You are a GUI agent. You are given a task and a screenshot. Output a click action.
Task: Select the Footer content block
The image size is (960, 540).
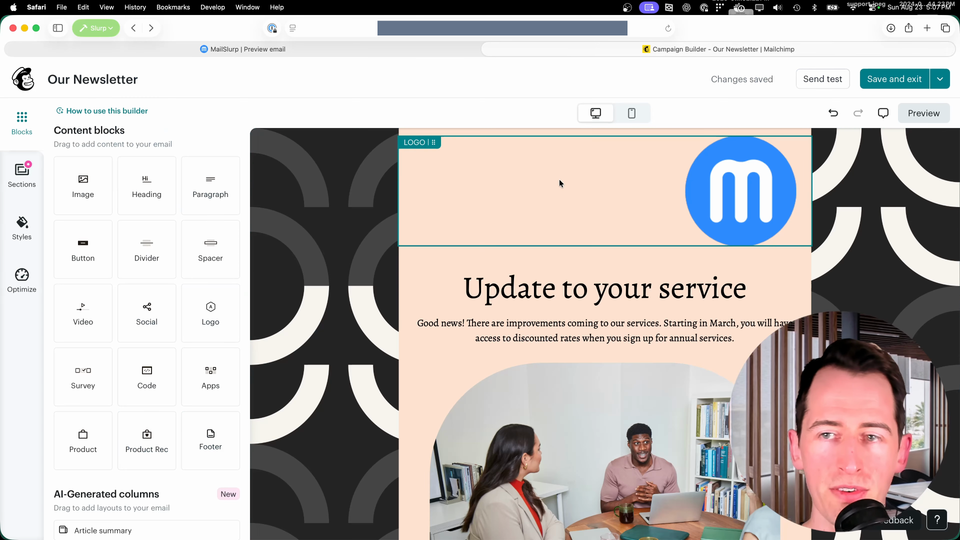pos(210,440)
